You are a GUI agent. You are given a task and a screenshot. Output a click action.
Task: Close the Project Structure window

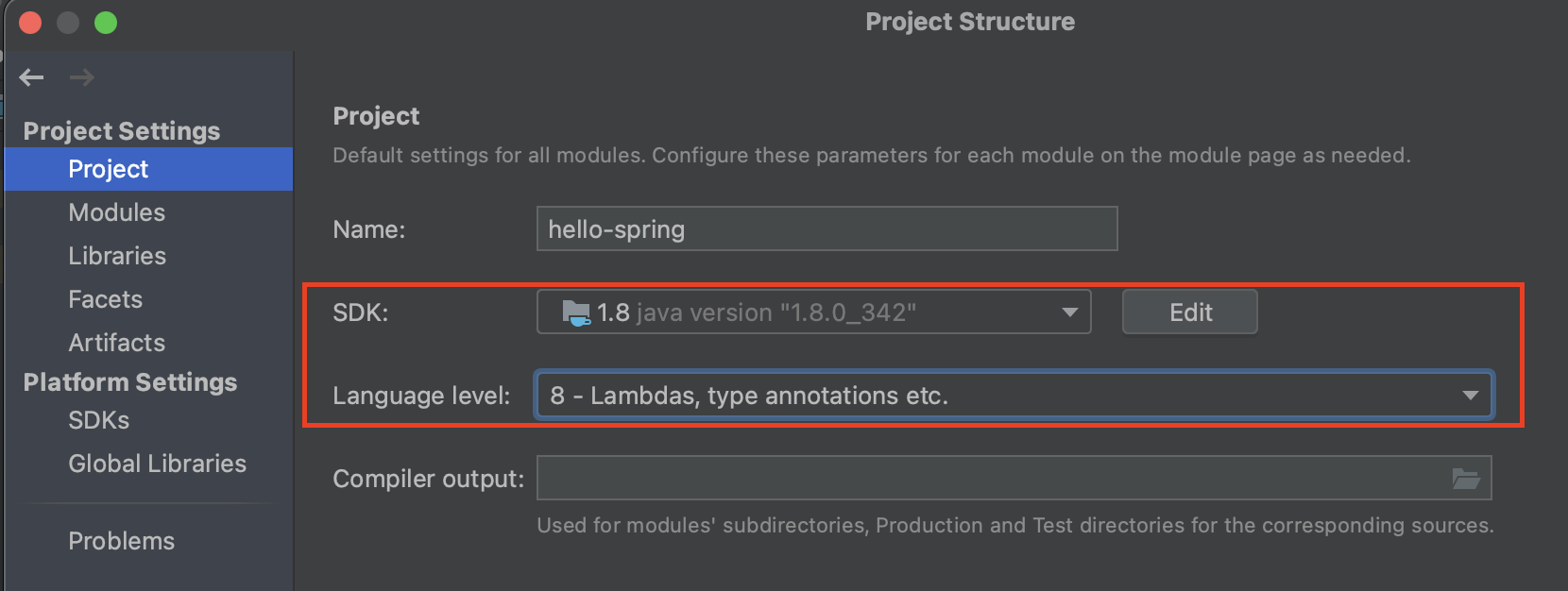point(30,23)
